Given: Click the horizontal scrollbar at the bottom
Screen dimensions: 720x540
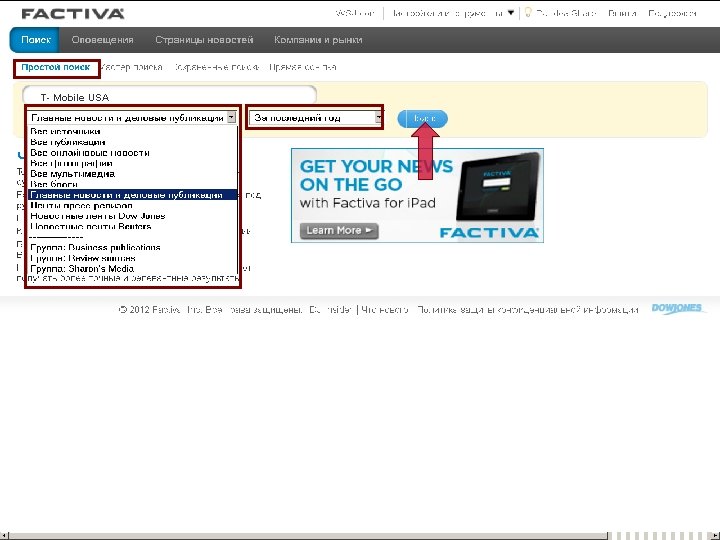Looking at the screenshot, I should pyautogui.click(x=308, y=536).
